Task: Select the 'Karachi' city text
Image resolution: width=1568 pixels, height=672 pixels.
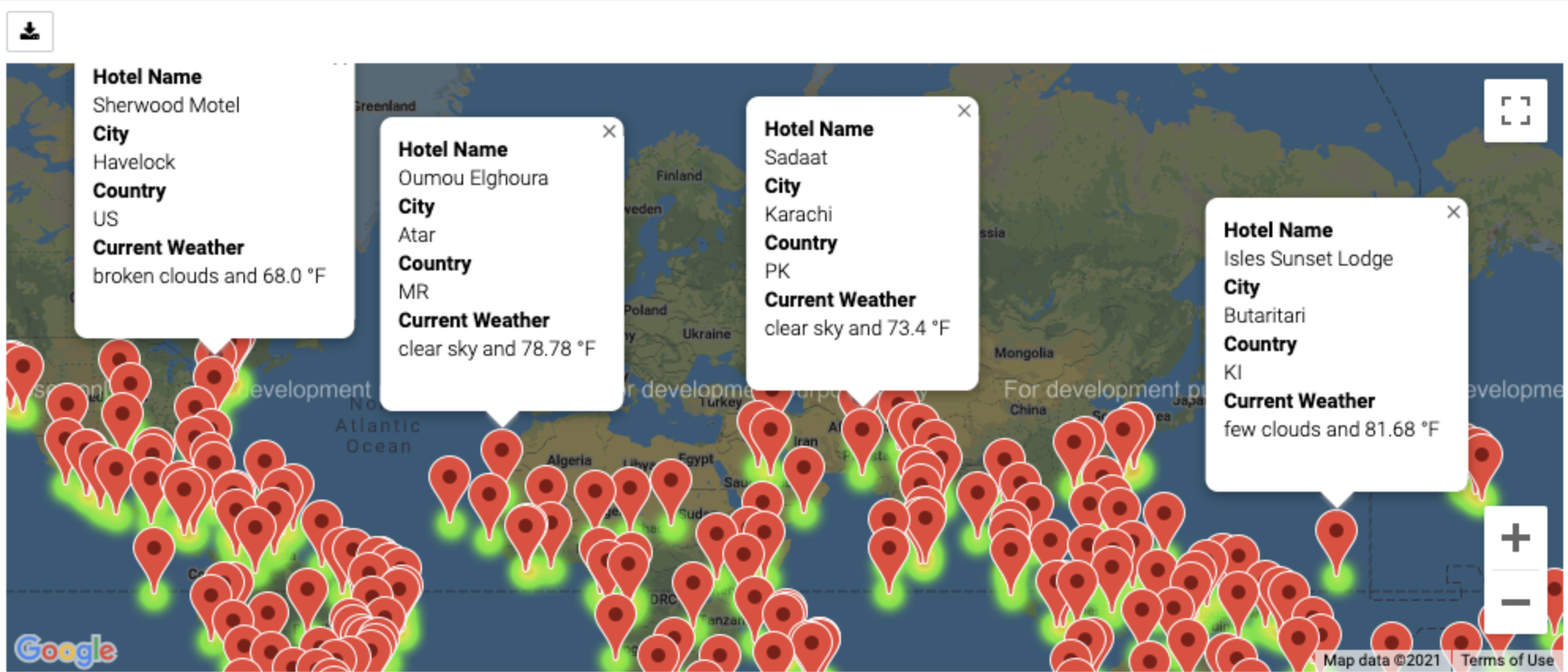Action: coord(798,214)
